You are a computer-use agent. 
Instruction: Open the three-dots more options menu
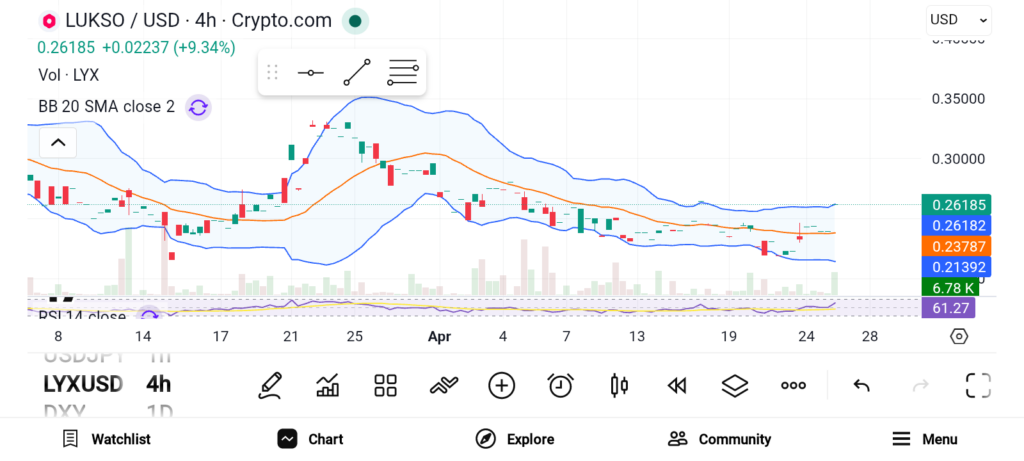(793, 385)
